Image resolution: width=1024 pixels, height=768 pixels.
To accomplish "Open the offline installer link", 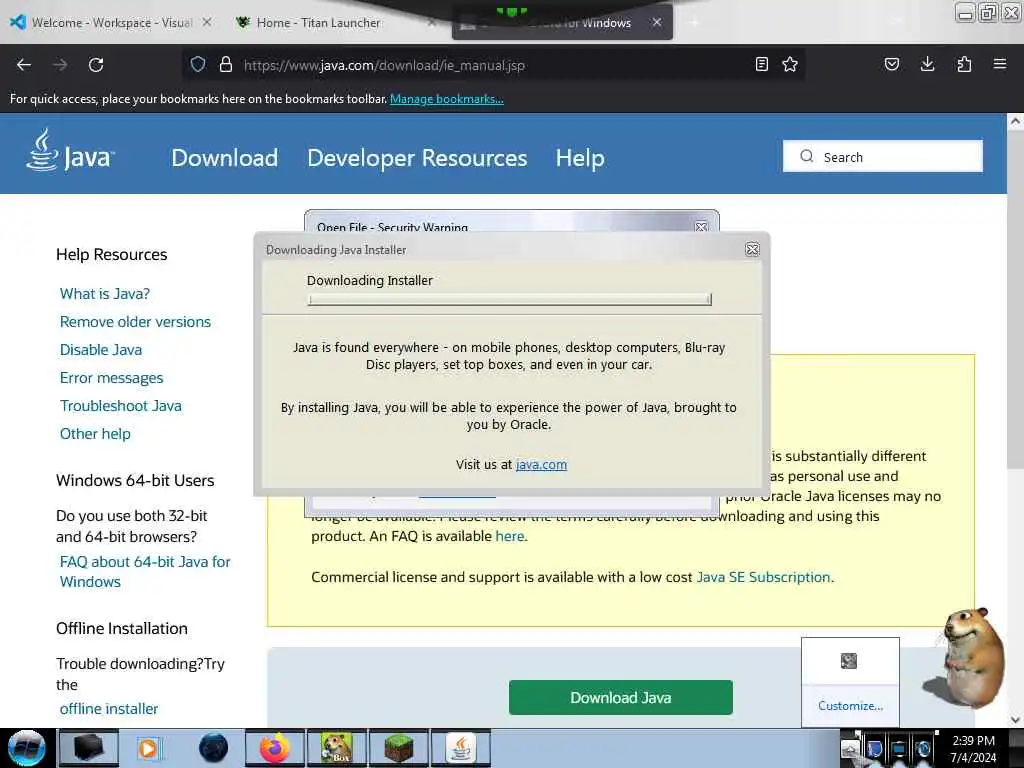I will 109,709.
